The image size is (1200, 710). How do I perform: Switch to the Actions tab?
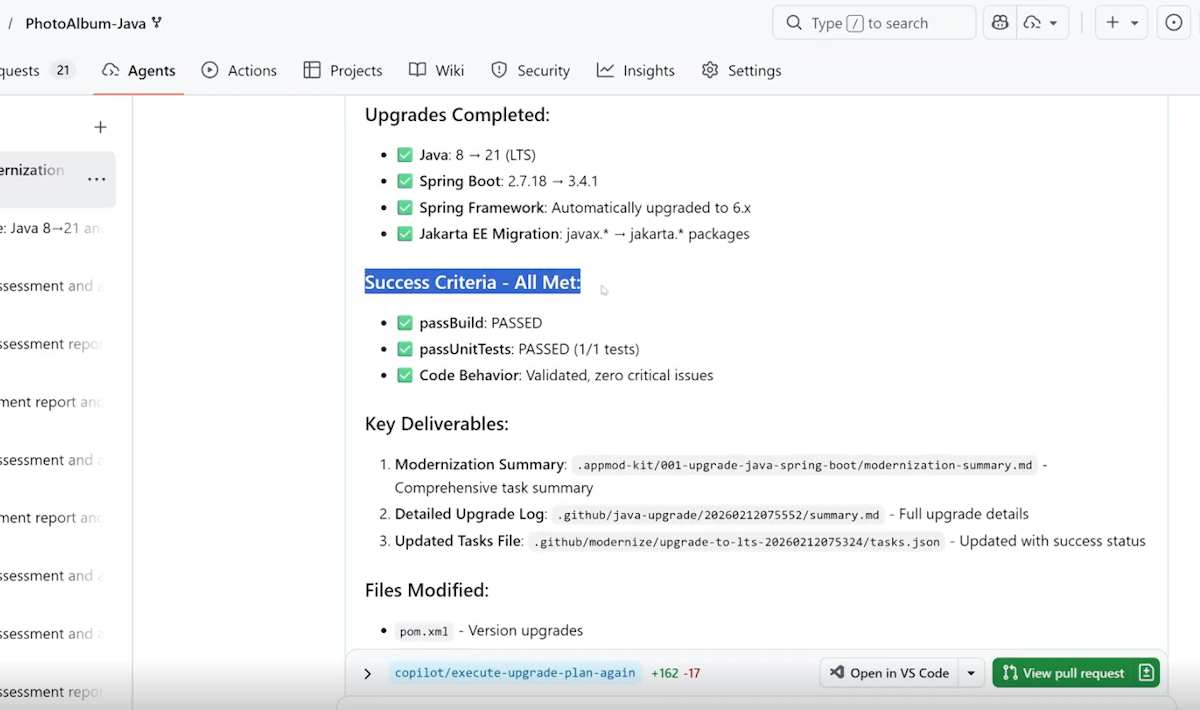point(239,70)
